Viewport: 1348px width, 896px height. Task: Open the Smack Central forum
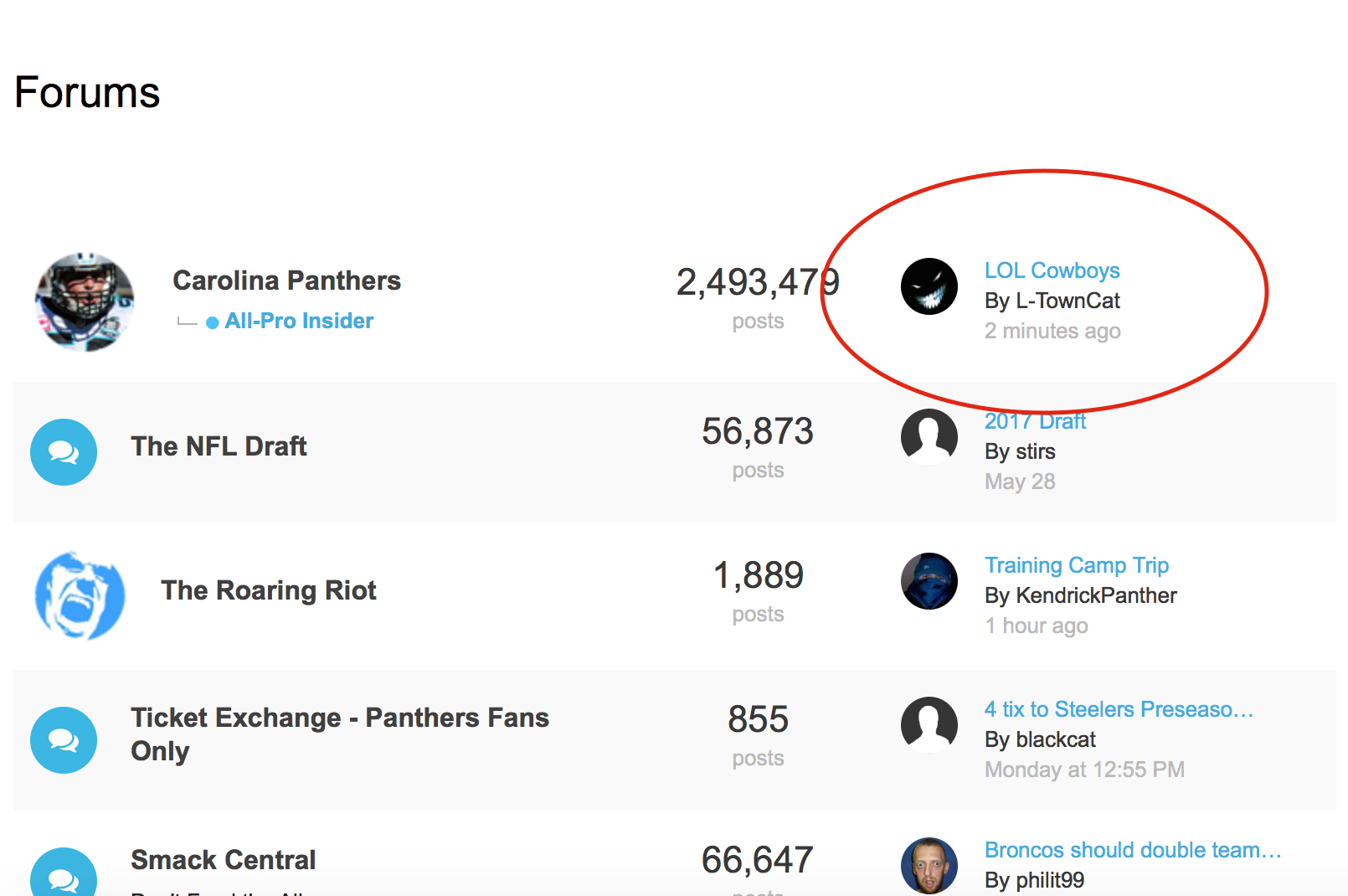pyautogui.click(x=224, y=860)
